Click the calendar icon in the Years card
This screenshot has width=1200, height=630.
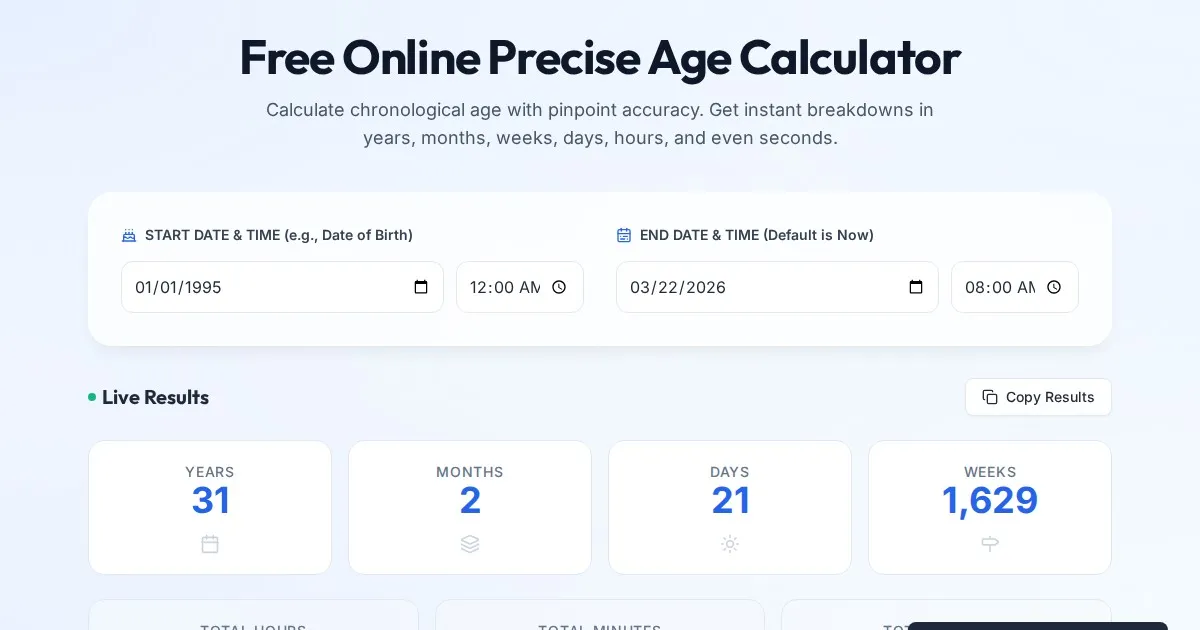pos(210,544)
